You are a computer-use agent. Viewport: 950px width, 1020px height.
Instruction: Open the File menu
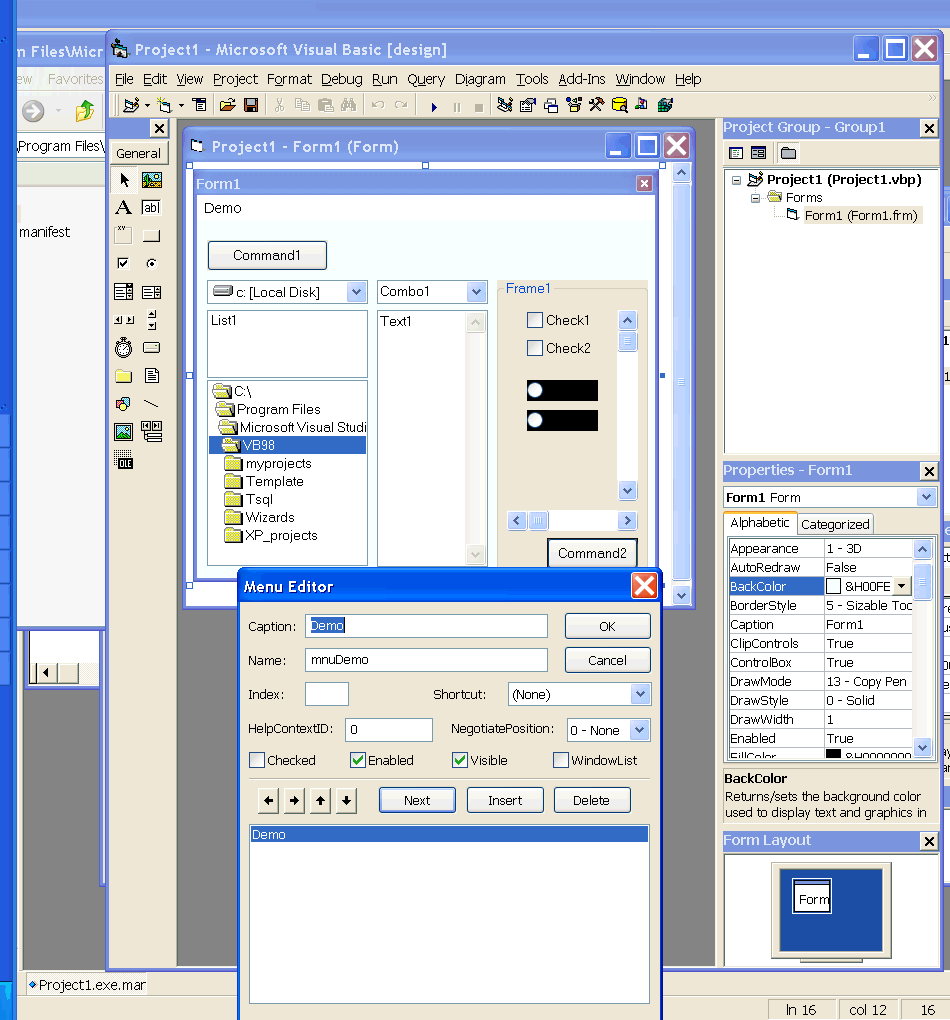coord(124,79)
